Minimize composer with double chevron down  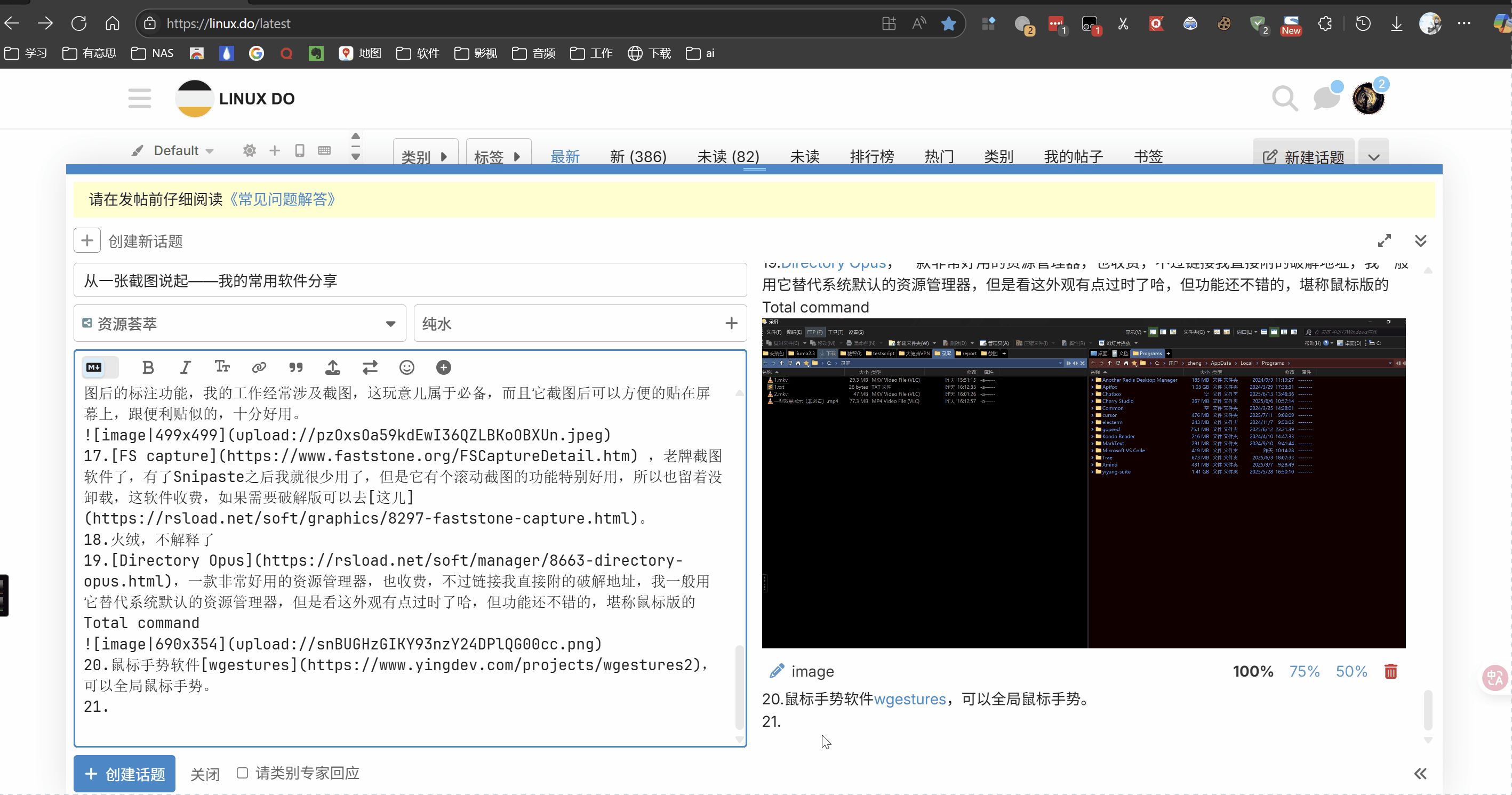click(x=1420, y=240)
